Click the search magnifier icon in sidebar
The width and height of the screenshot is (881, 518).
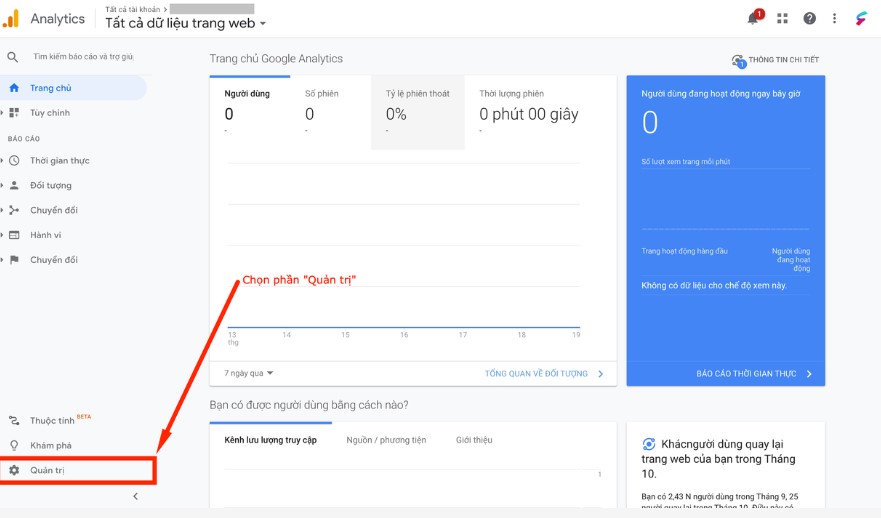[x=12, y=57]
